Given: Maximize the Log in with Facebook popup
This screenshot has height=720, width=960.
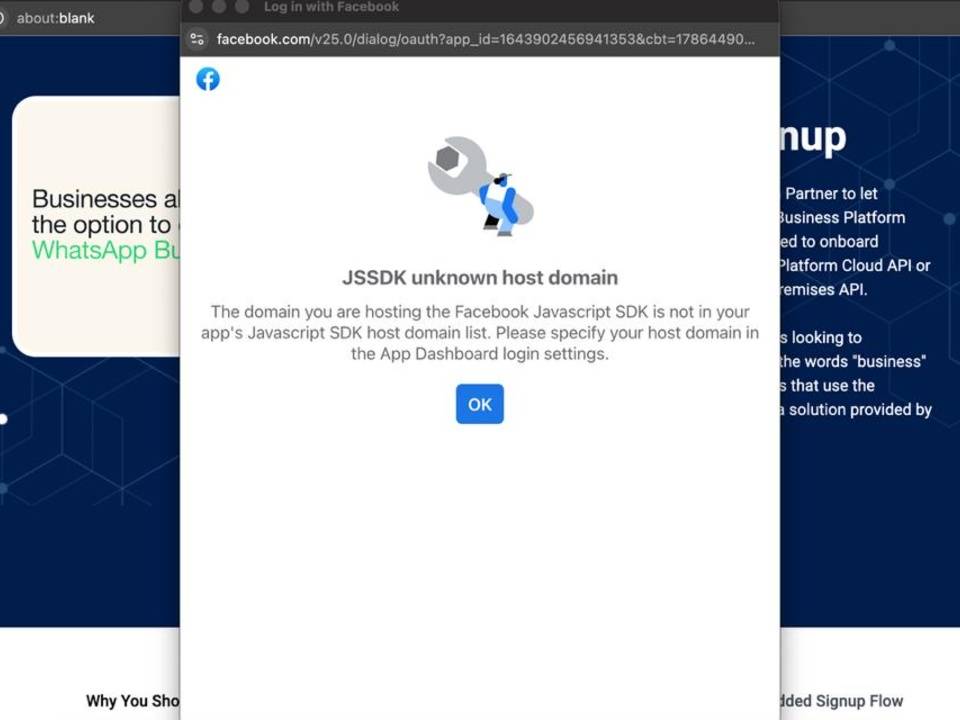Looking at the screenshot, I should click(x=242, y=7).
